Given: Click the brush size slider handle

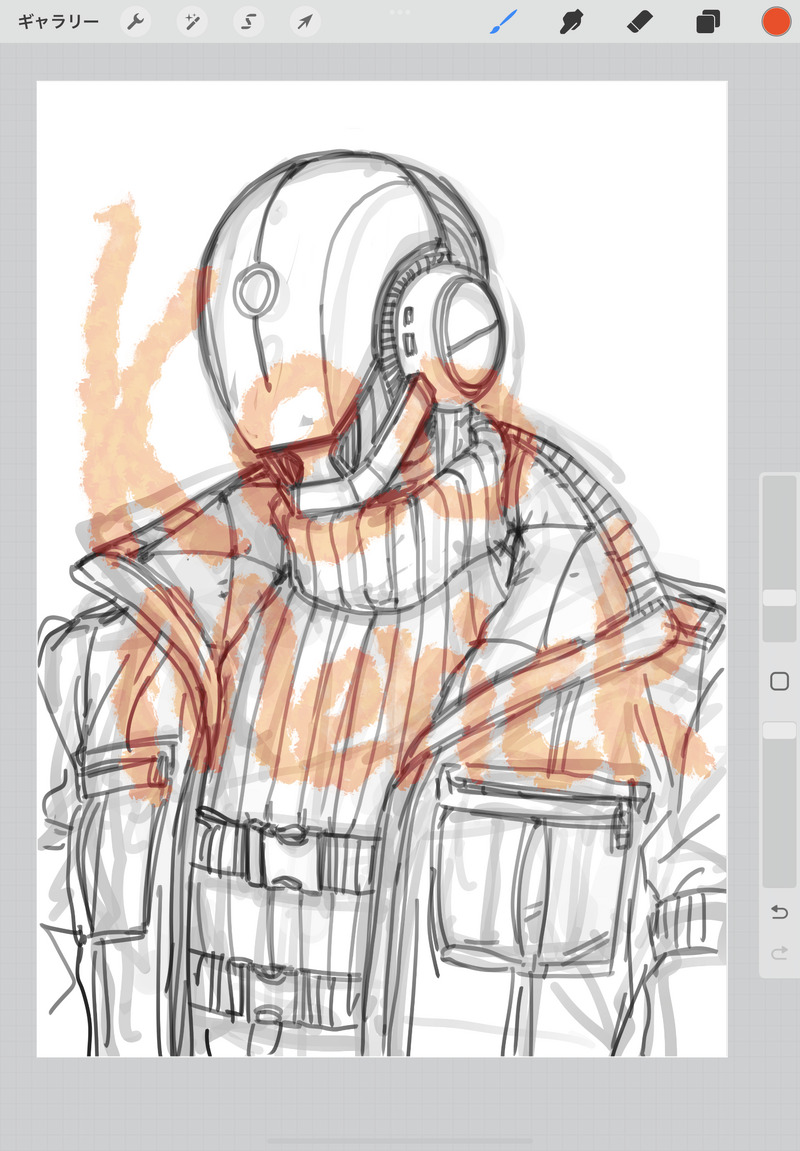Looking at the screenshot, I should pyautogui.click(x=779, y=598).
